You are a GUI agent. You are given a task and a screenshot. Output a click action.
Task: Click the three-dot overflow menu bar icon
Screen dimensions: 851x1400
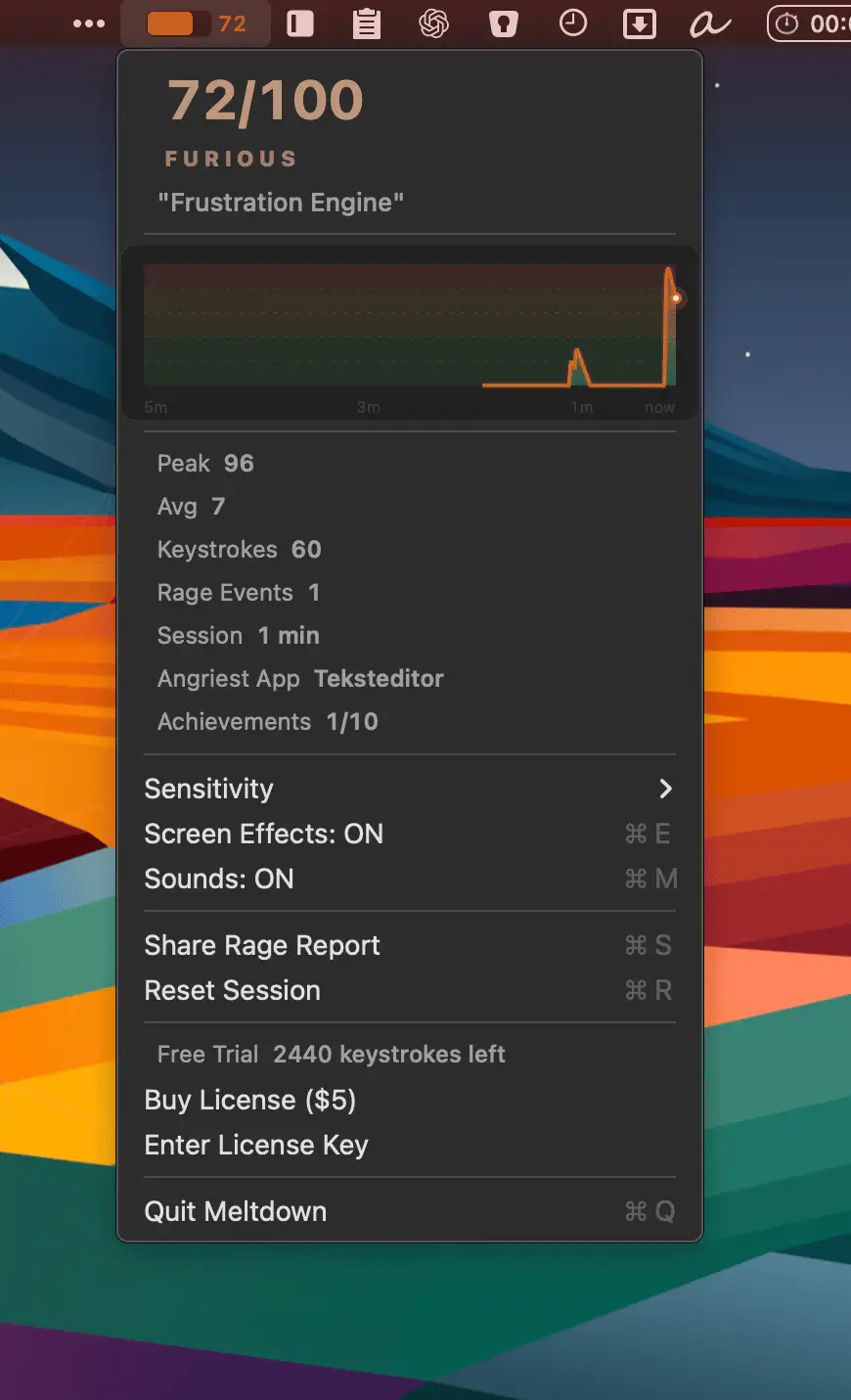(89, 23)
